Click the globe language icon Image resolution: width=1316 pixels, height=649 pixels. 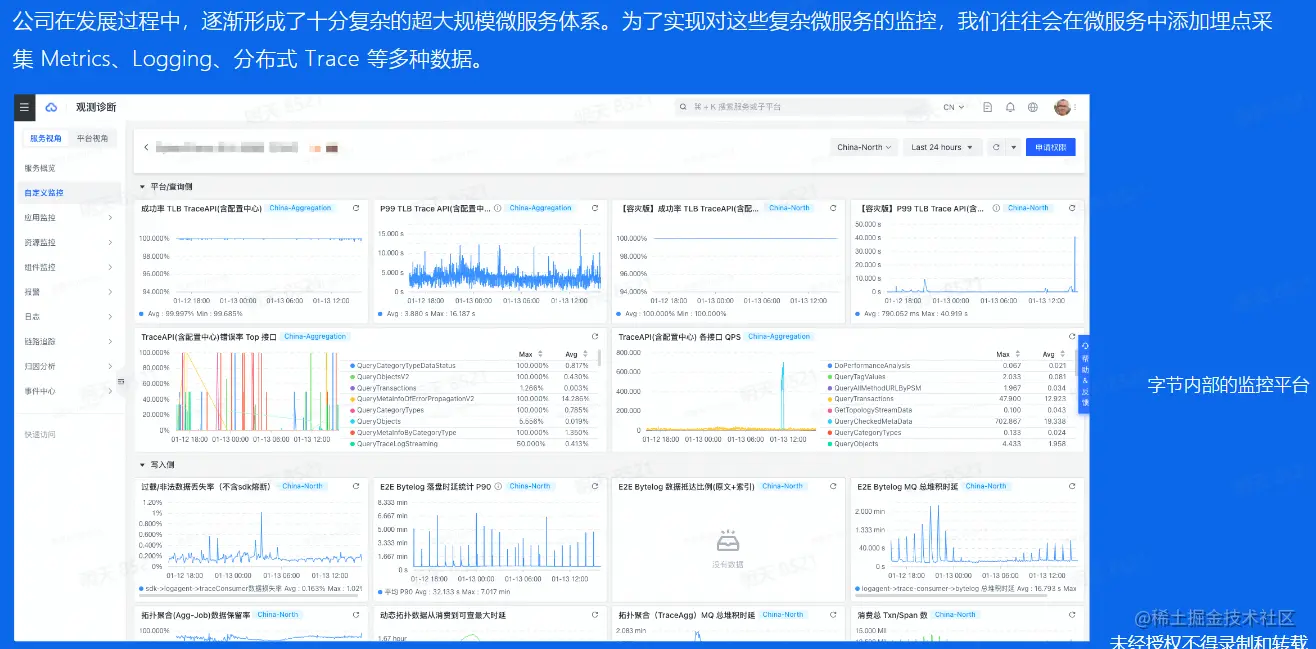coord(1033,107)
